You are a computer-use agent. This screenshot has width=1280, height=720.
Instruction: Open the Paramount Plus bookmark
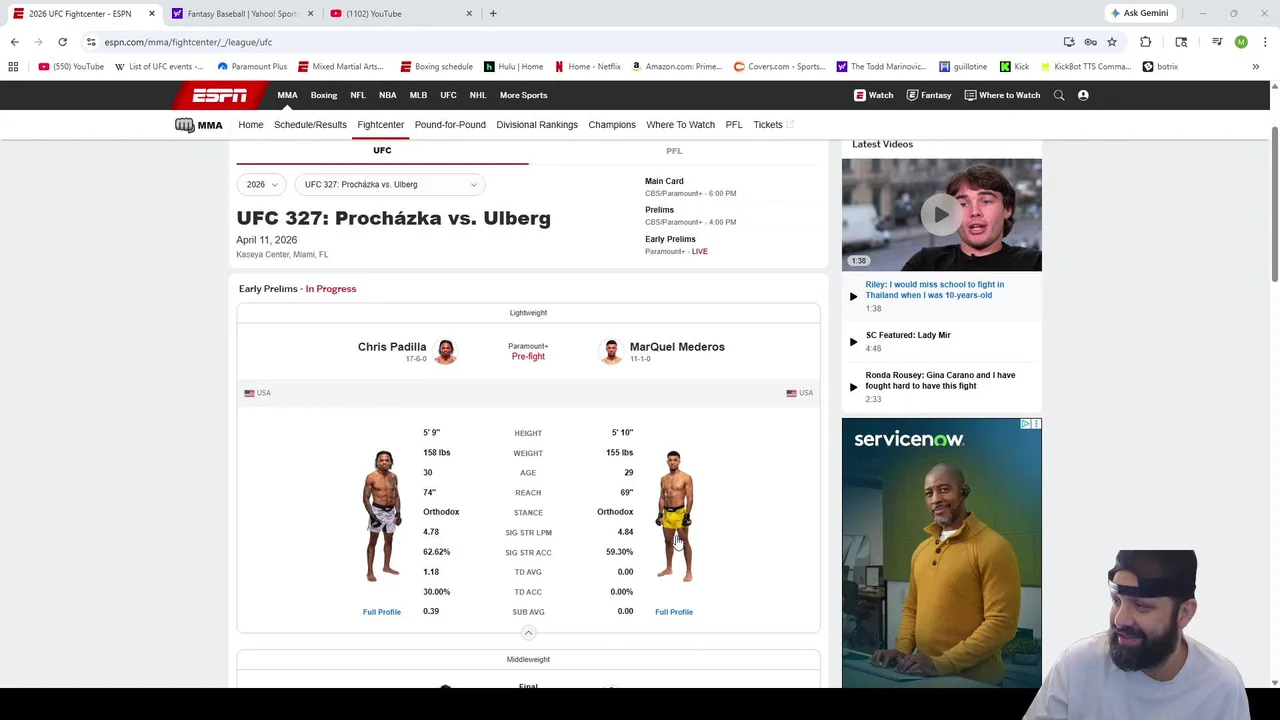[252, 66]
